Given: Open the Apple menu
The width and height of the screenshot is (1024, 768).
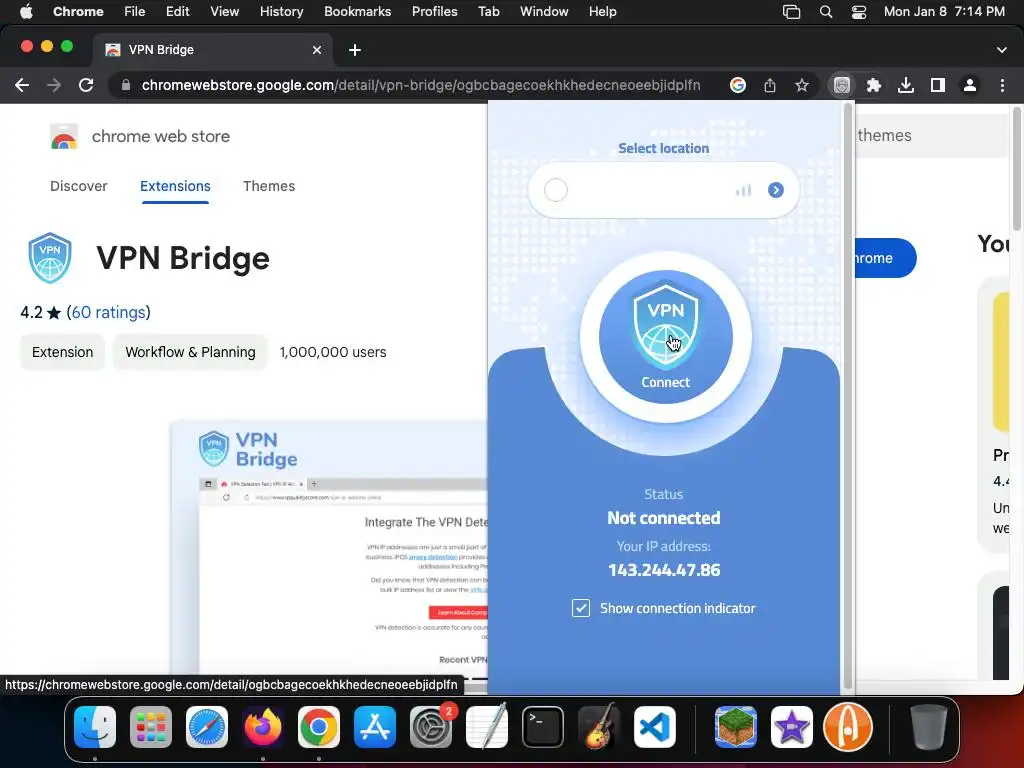Looking at the screenshot, I should [x=26, y=12].
